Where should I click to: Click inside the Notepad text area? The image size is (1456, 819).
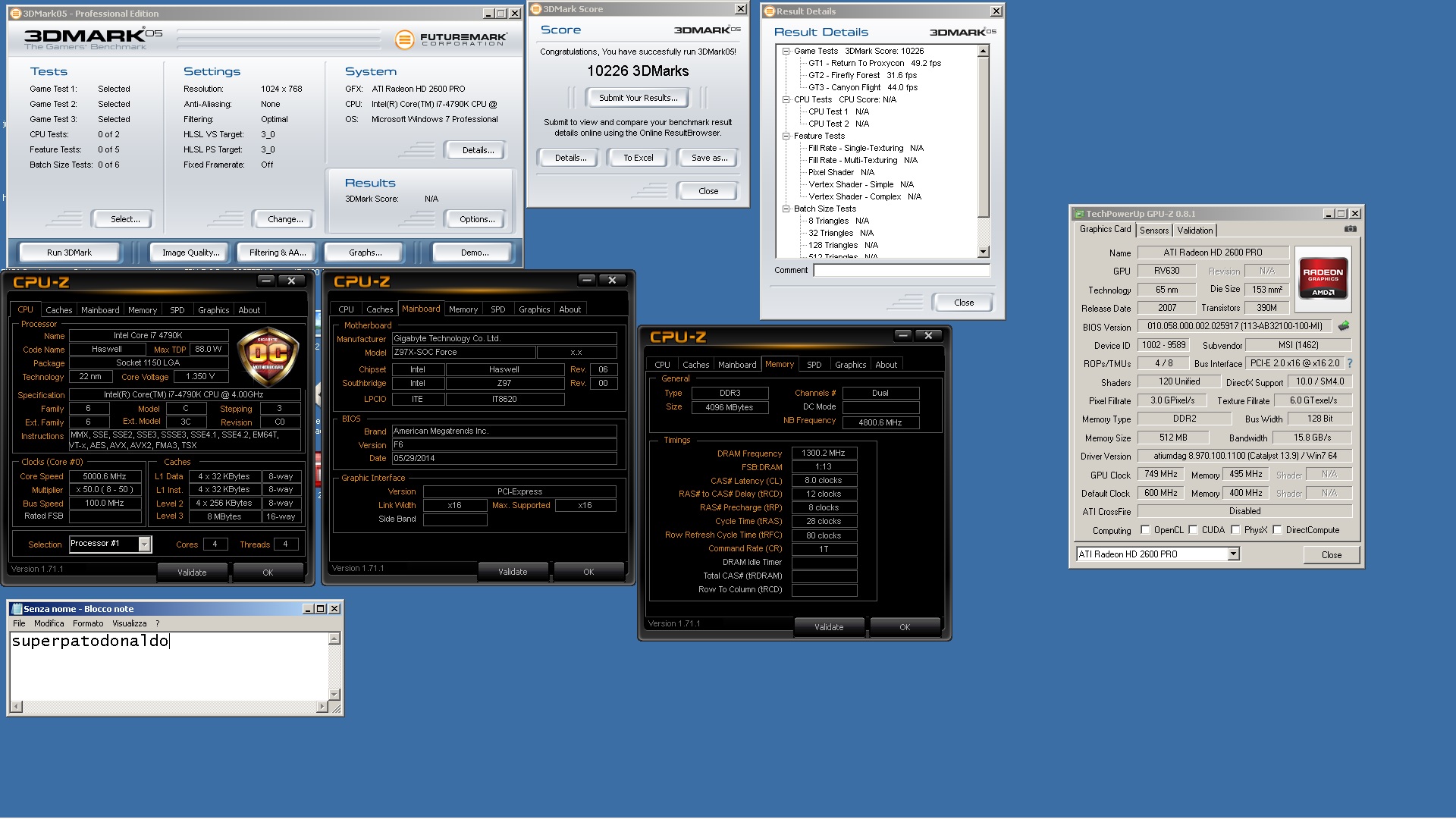(x=169, y=666)
